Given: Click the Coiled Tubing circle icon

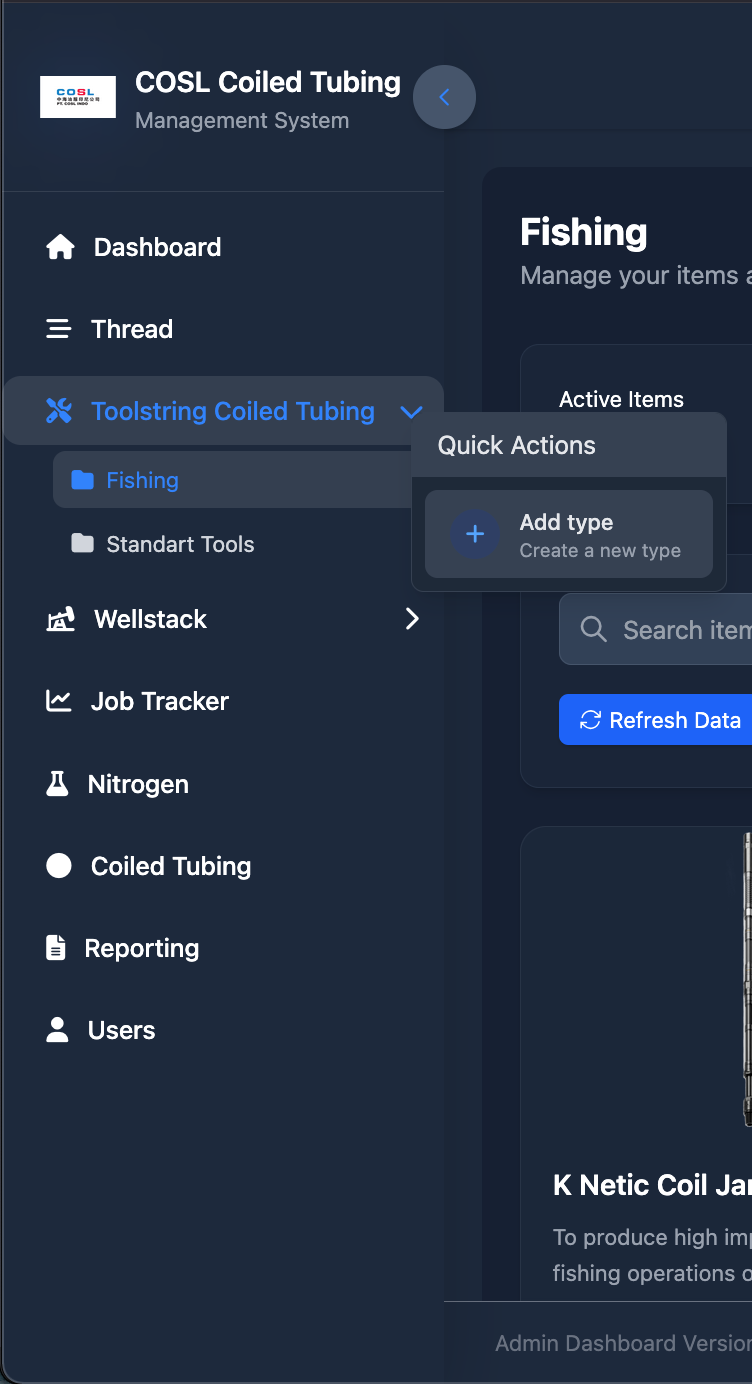Looking at the screenshot, I should [60, 865].
